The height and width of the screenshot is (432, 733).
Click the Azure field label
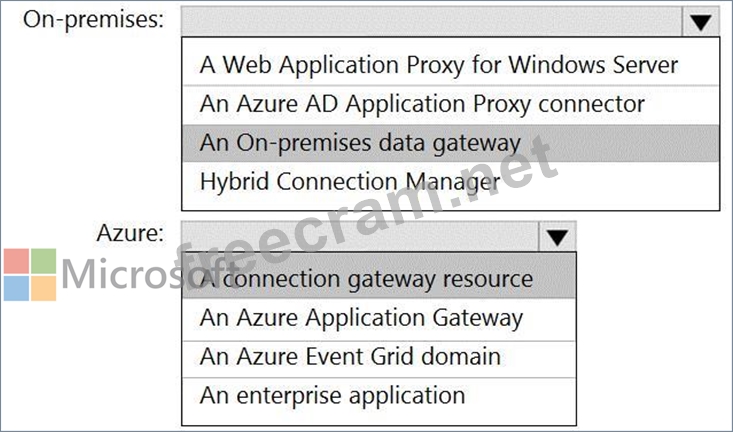click(130, 233)
